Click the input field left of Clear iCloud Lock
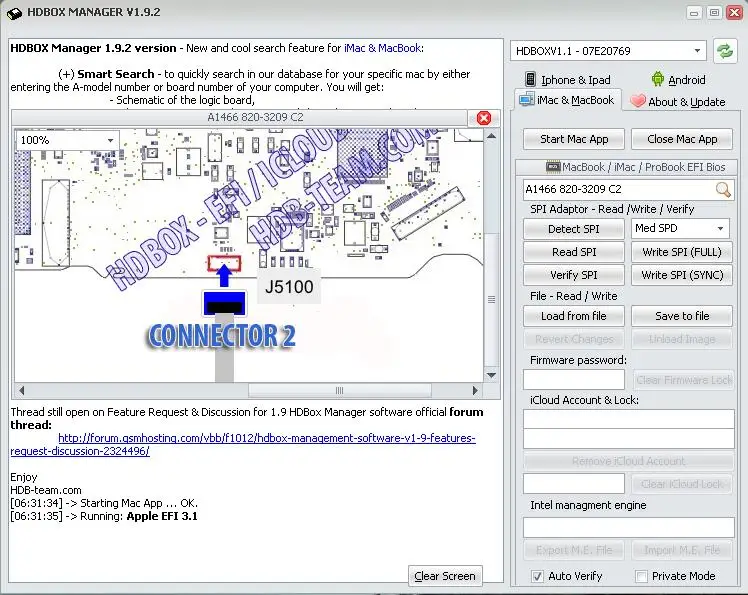The height and width of the screenshot is (595, 748). (574, 484)
